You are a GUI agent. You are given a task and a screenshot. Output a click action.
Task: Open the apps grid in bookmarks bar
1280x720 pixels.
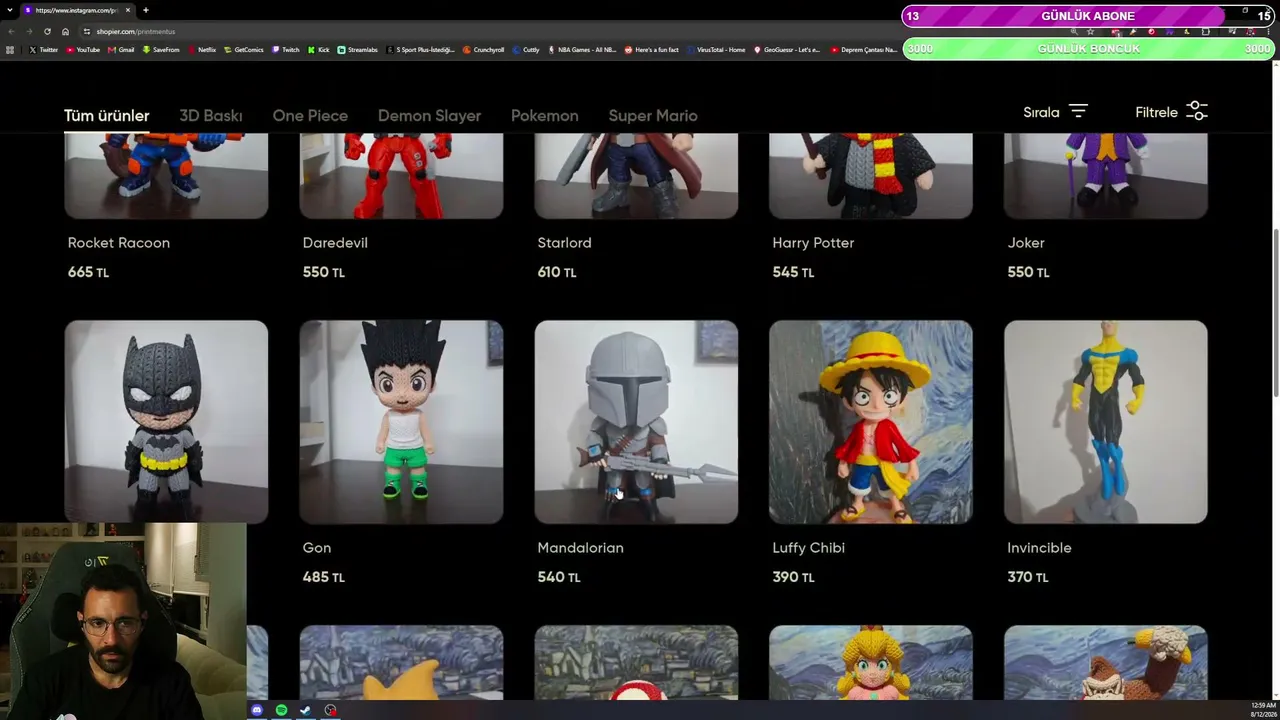10,50
